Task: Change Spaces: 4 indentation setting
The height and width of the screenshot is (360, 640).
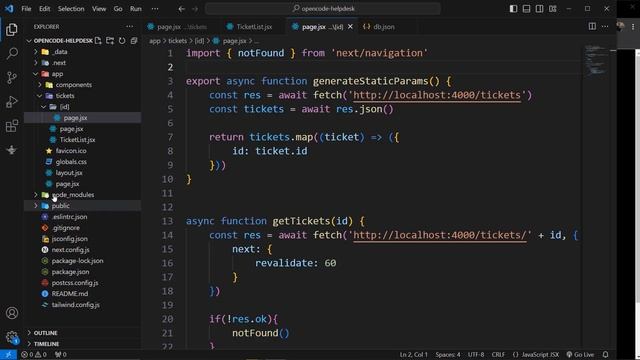Action: (448, 355)
